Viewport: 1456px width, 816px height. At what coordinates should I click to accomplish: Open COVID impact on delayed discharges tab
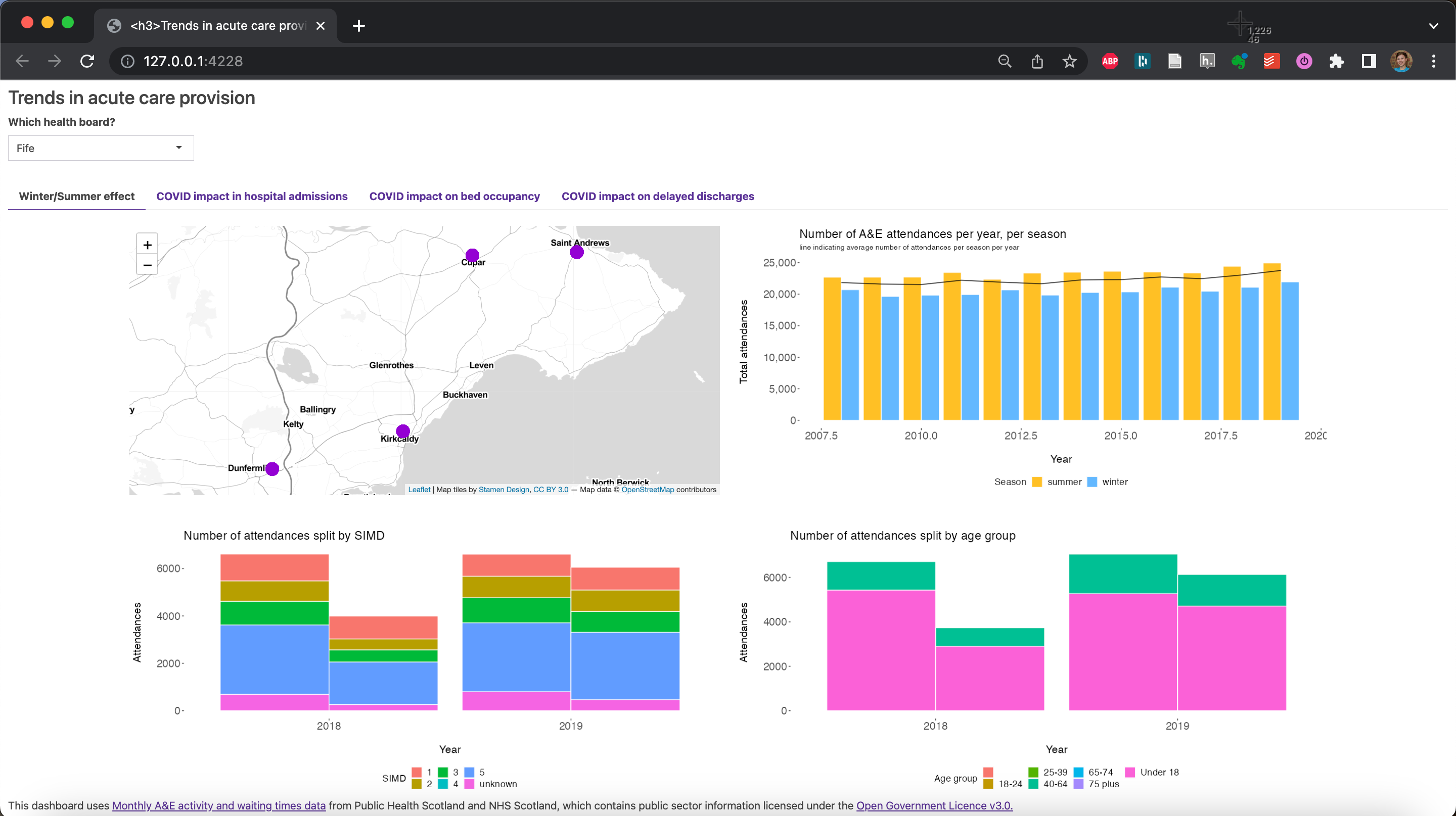[657, 196]
